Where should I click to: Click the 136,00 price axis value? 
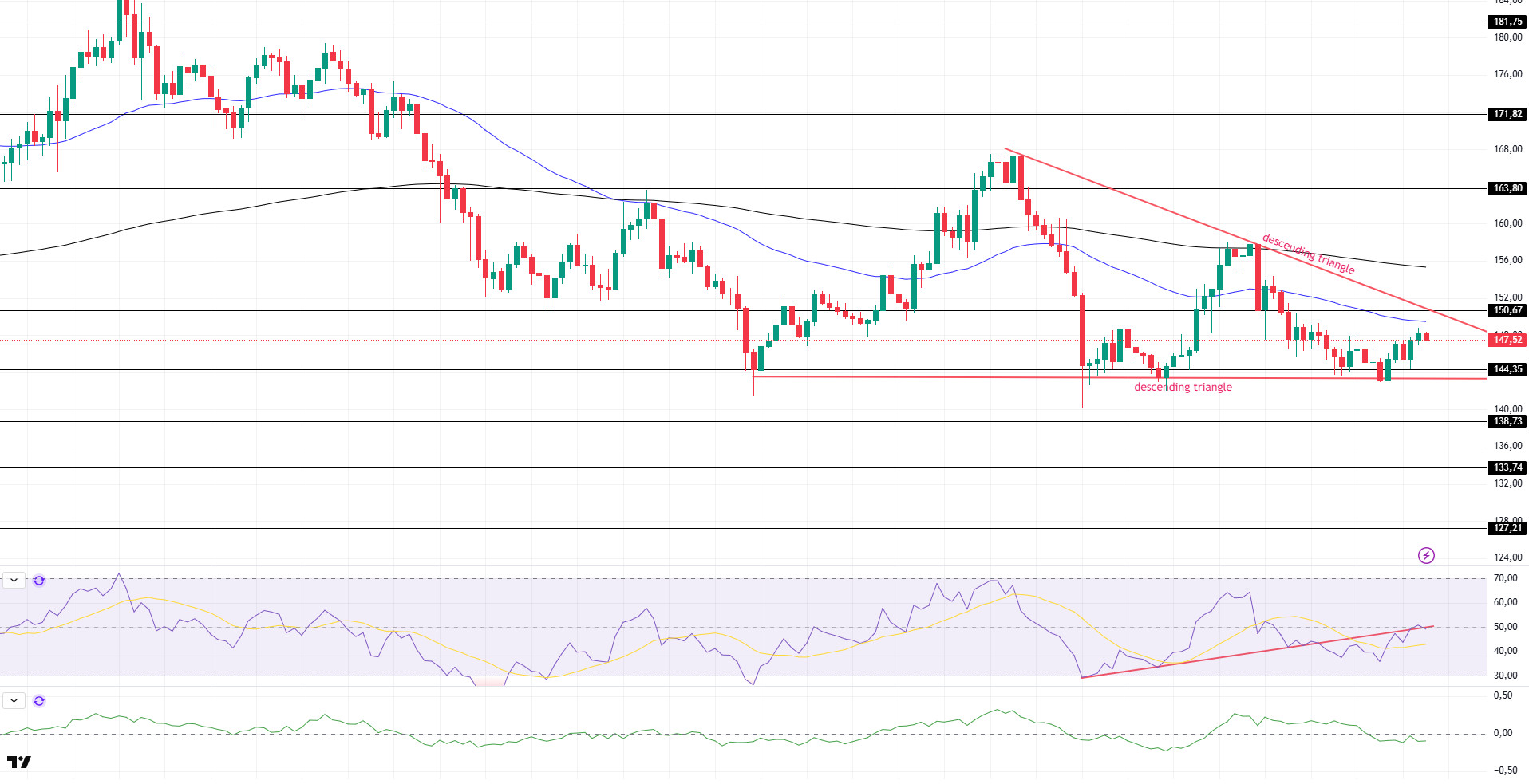point(1507,446)
